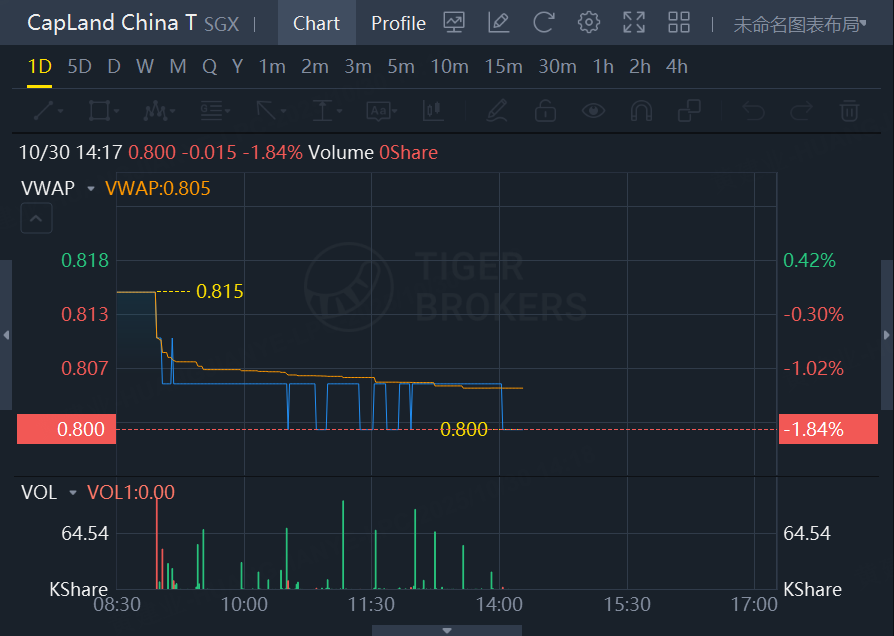Screen dimensions: 894x636
Task: Open the grid layout selector icon
Action: pos(679,22)
